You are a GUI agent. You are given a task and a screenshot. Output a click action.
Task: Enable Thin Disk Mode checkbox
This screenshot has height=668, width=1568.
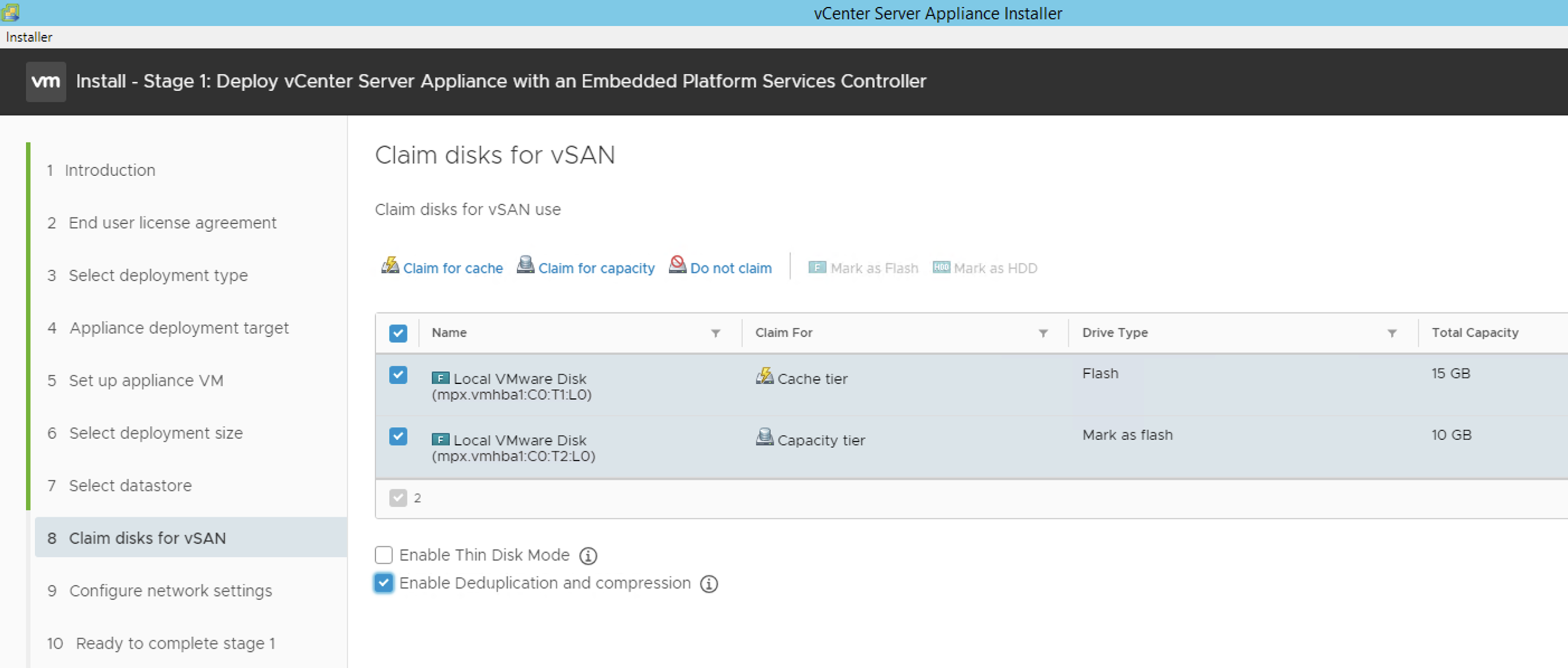384,556
